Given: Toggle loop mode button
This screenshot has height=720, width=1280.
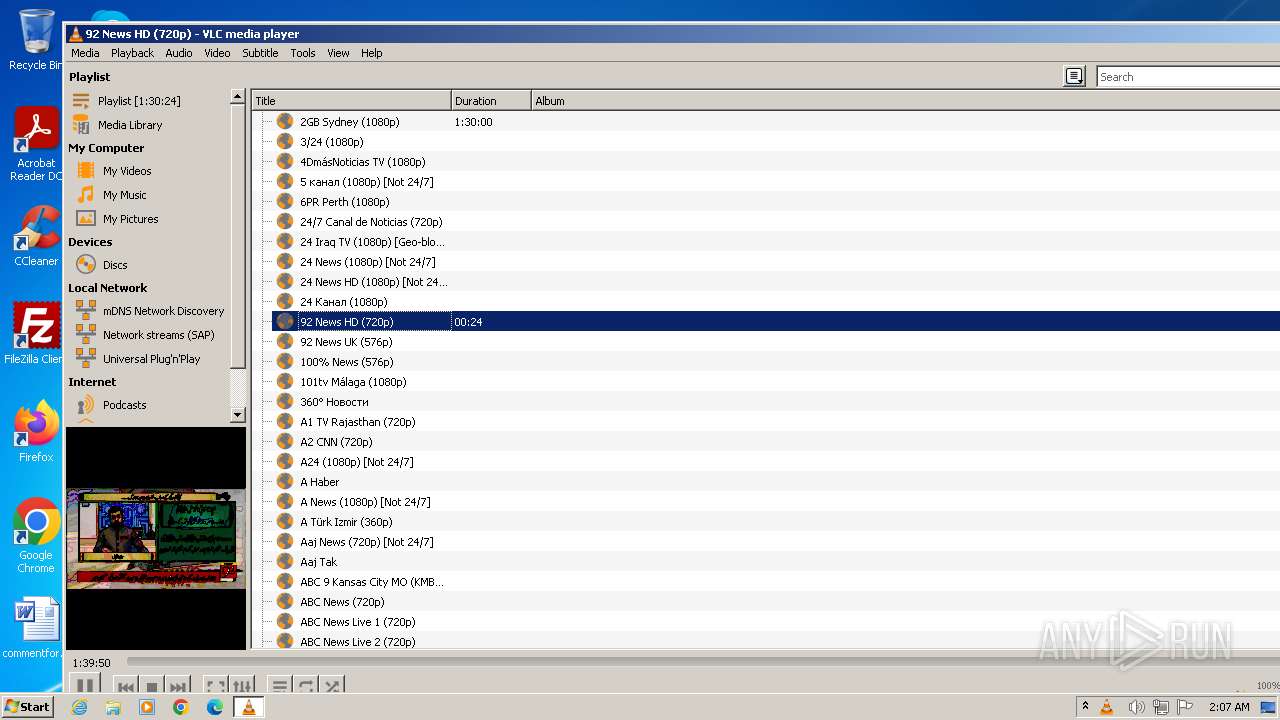Looking at the screenshot, I should pyautogui.click(x=307, y=686).
